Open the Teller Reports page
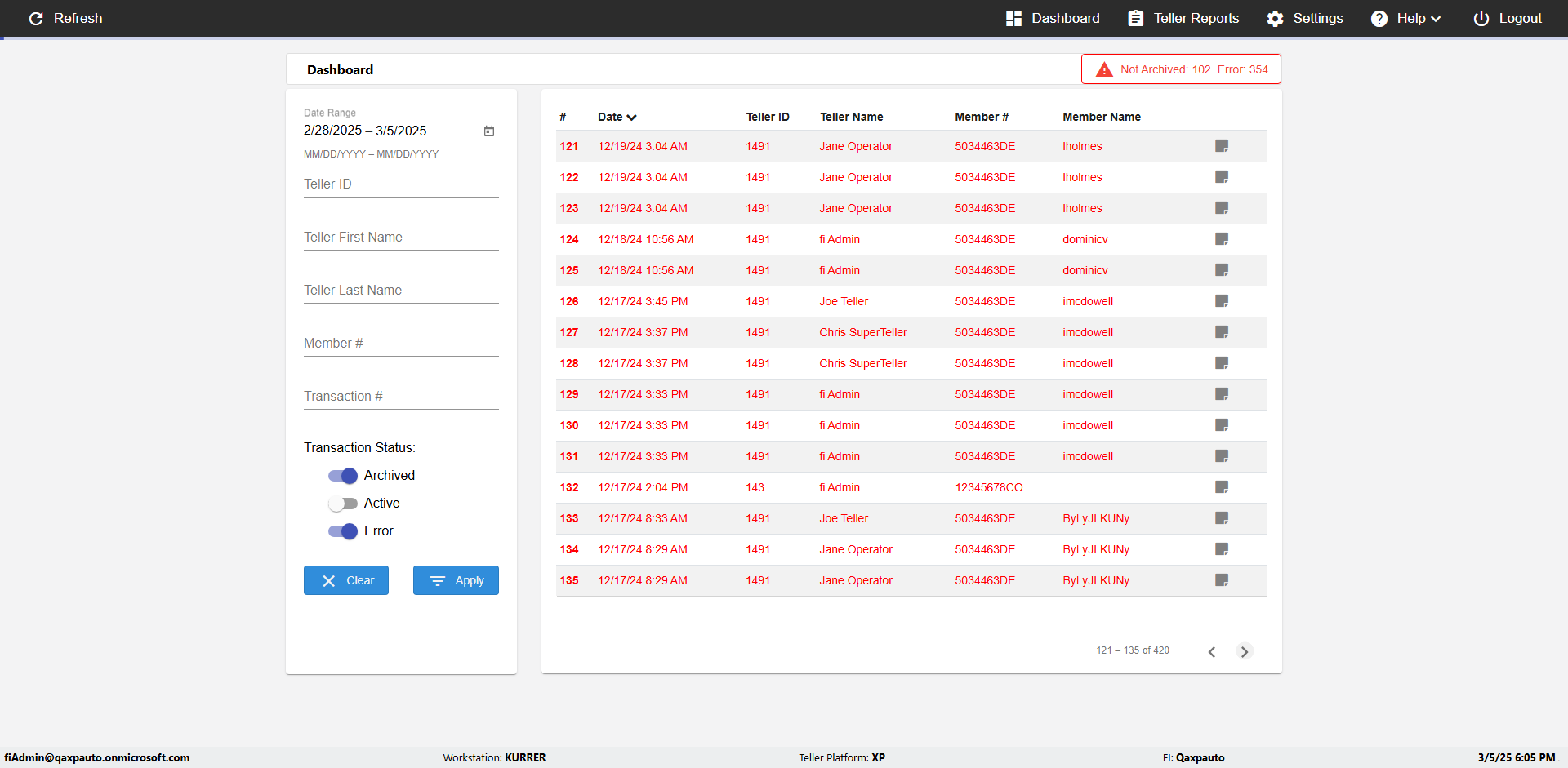 click(x=1183, y=18)
